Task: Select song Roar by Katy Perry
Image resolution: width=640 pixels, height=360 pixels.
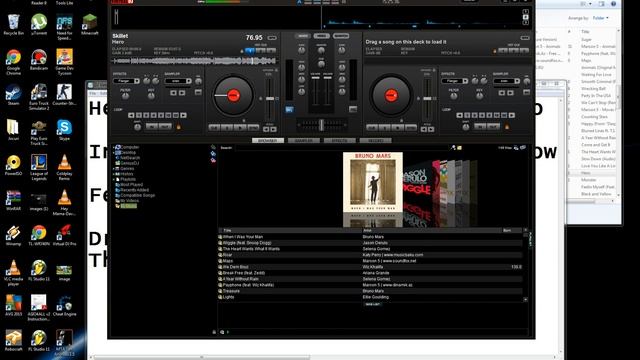Action: tap(371, 255)
